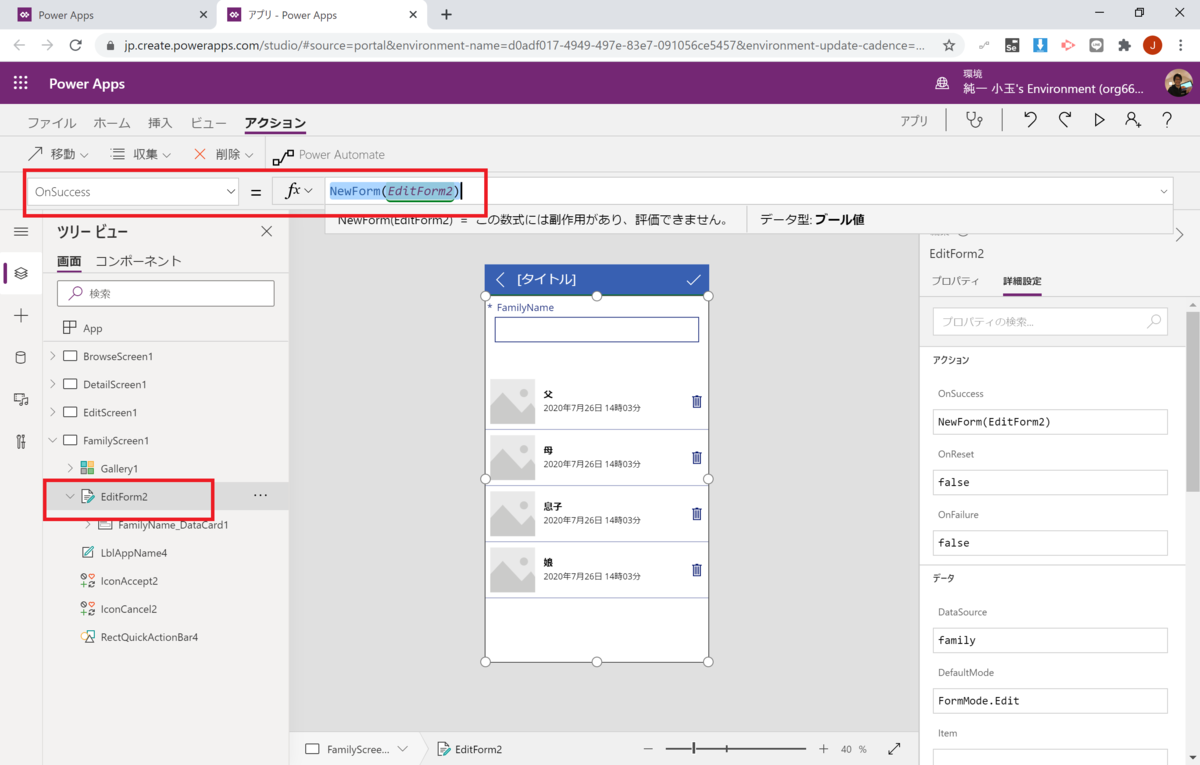The width and height of the screenshot is (1200, 765).
Task: Switch to プロパティ tab in right pane
Action: click(x=955, y=281)
